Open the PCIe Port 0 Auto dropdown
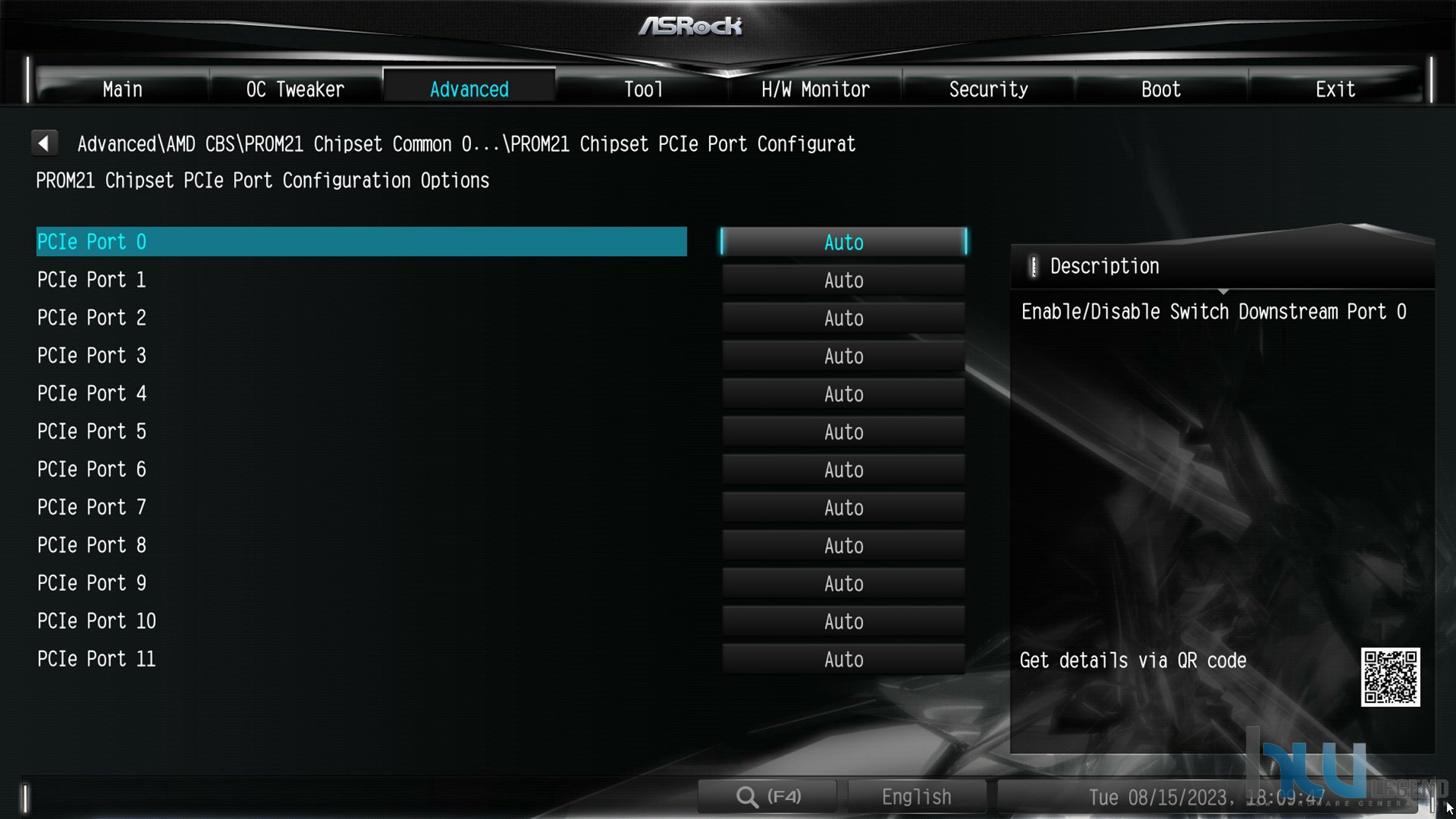1456x819 pixels. [843, 242]
